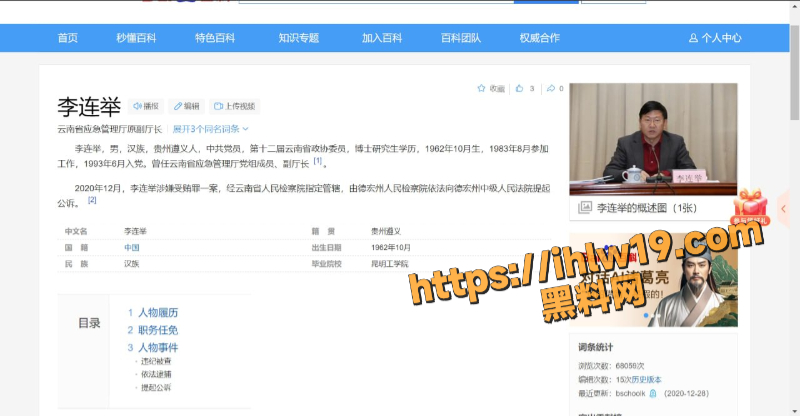Screen dimensions: 800x416
Task: Jump to subsection 提起公诉
Action: pyautogui.click(x=156, y=387)
